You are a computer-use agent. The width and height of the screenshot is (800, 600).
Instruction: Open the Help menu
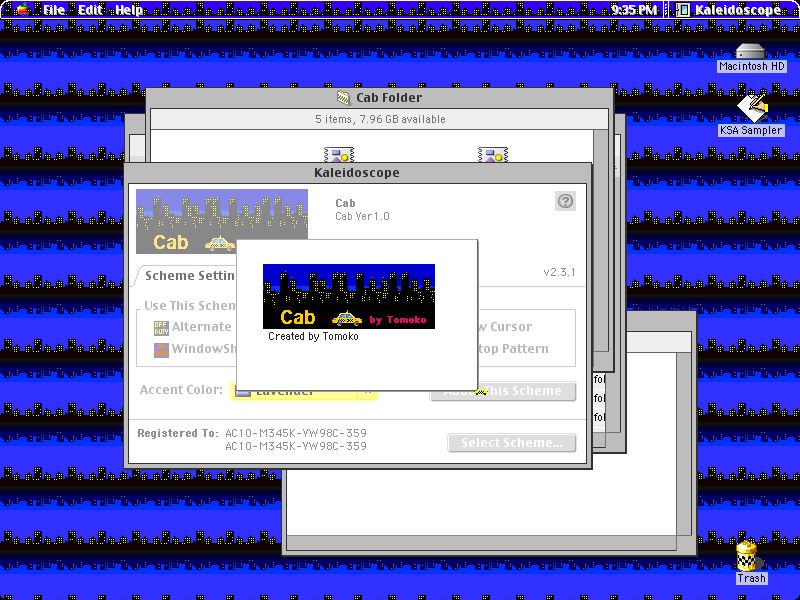(x=129, y=10)
